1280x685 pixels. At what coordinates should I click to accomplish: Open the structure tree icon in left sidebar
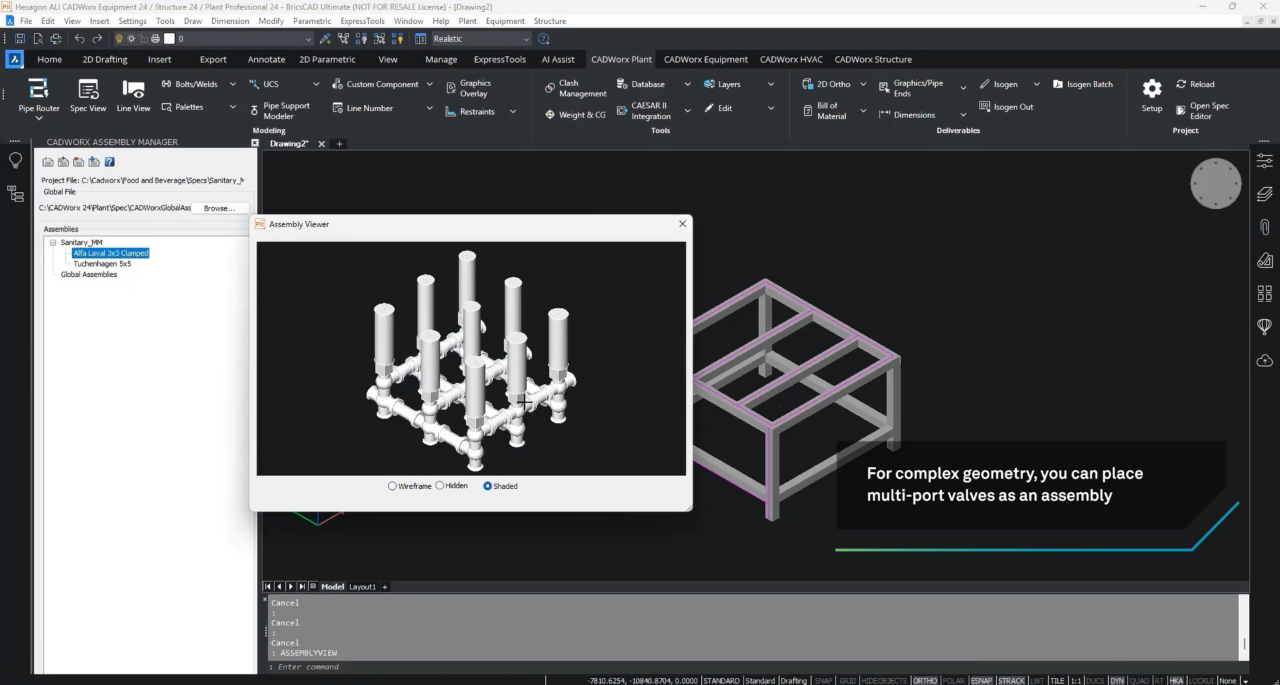[x=16, y=193]
